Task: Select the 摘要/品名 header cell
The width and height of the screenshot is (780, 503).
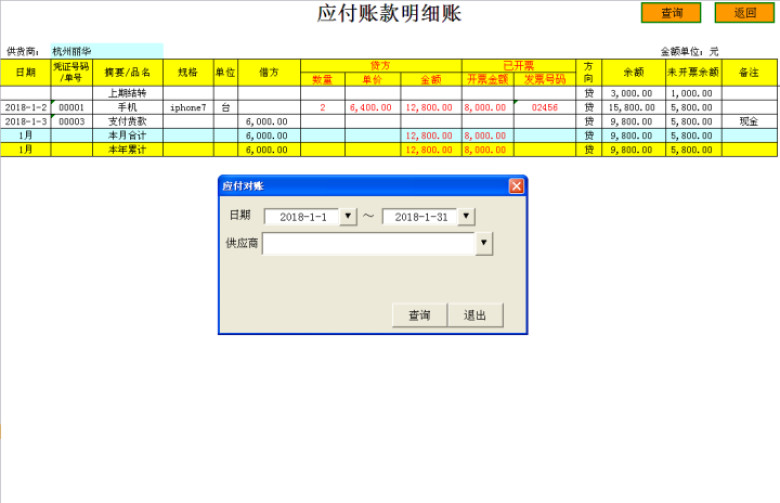Action: click(128, 73)
